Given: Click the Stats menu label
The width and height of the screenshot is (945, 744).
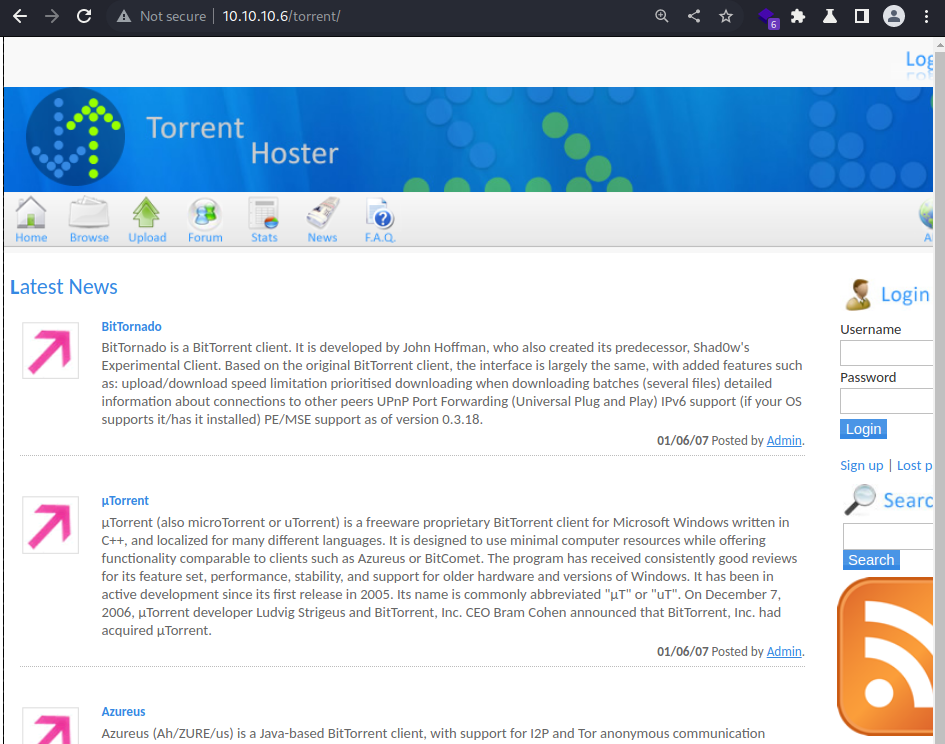Looking at the screenshot, I should tap(264, 238).
